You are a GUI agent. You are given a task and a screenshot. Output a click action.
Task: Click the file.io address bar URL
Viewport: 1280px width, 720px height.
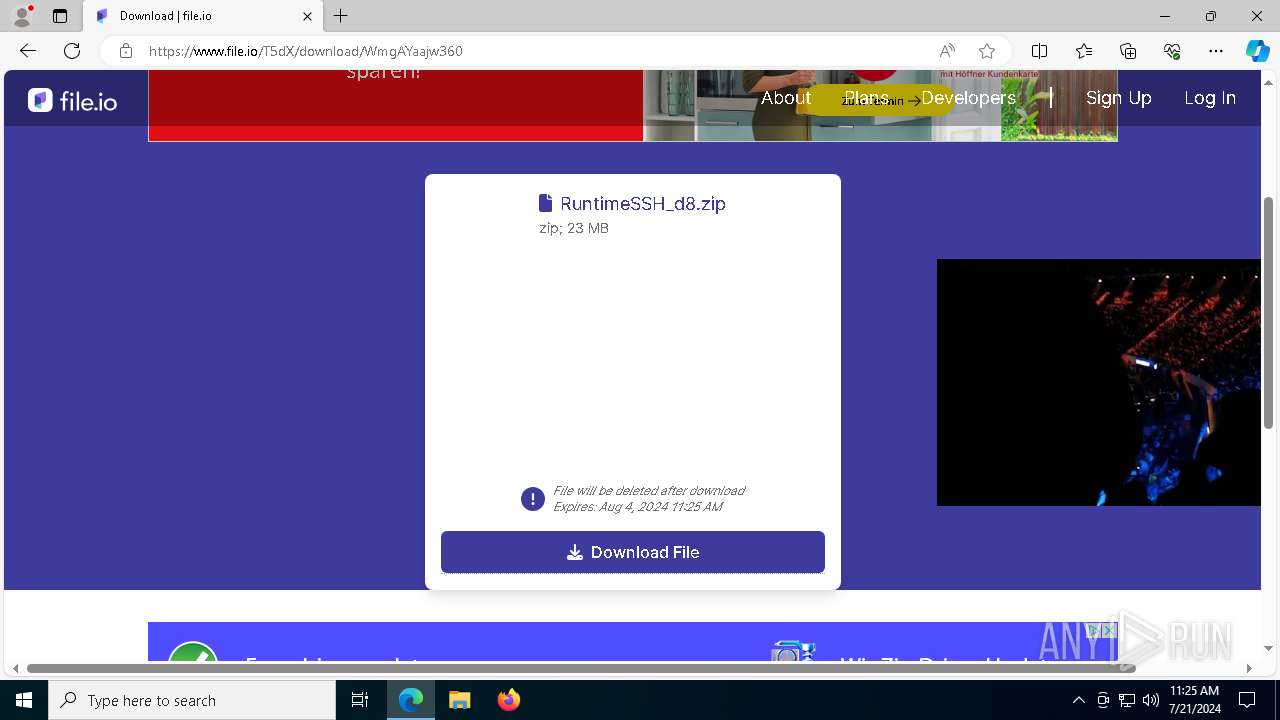(306, 51)
